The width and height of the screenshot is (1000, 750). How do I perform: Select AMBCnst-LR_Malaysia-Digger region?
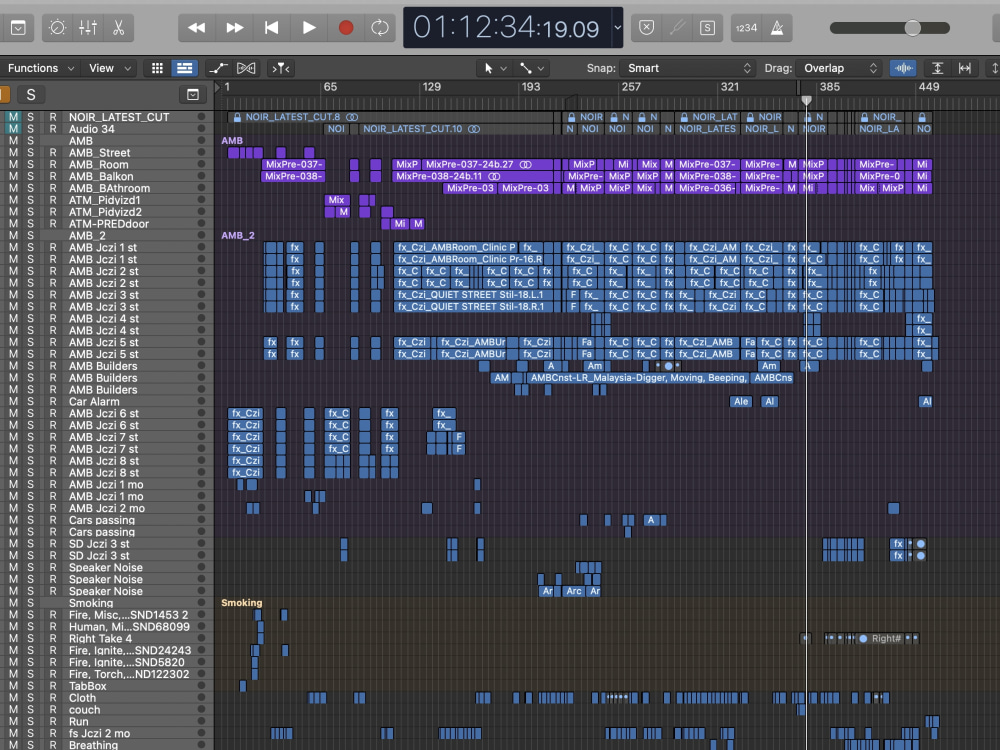(638, 378)
